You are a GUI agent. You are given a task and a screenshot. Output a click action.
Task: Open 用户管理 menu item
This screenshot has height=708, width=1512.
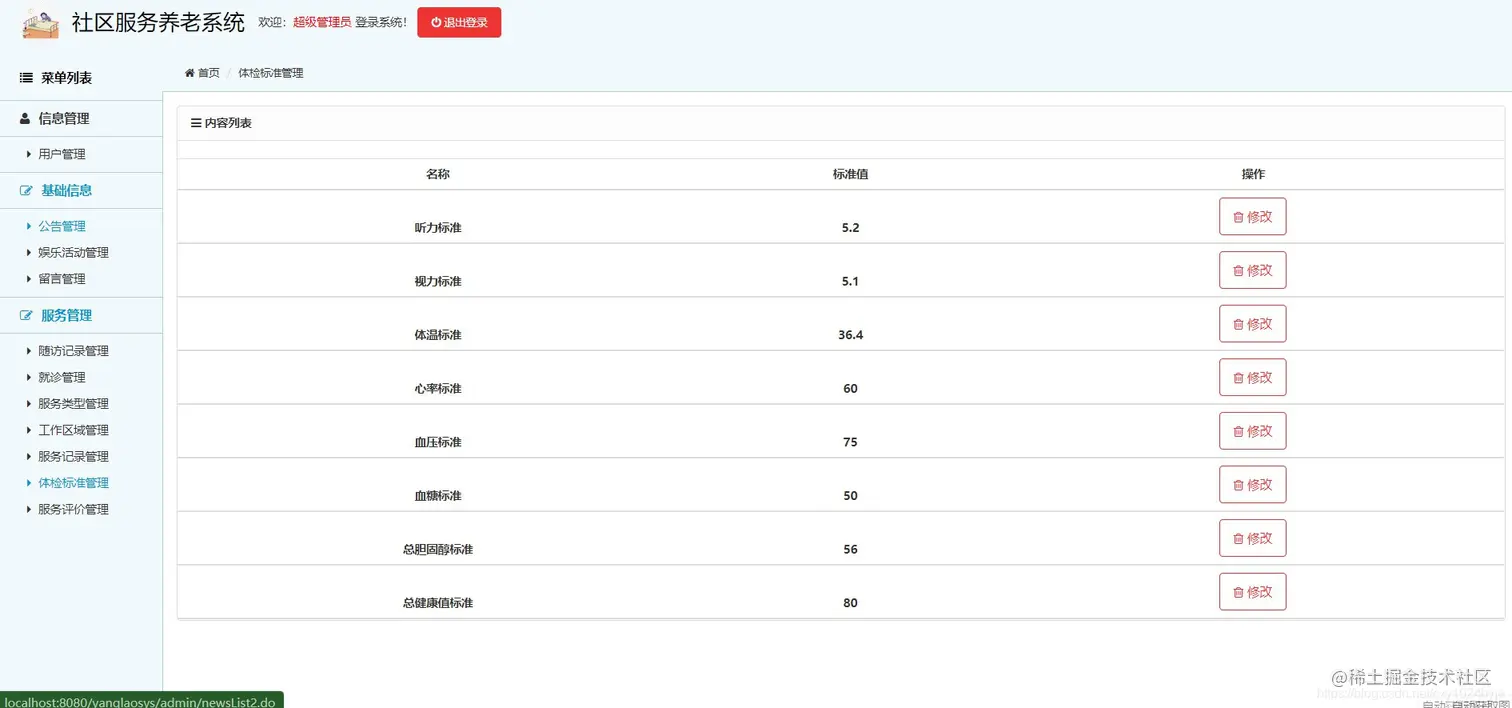62,154
